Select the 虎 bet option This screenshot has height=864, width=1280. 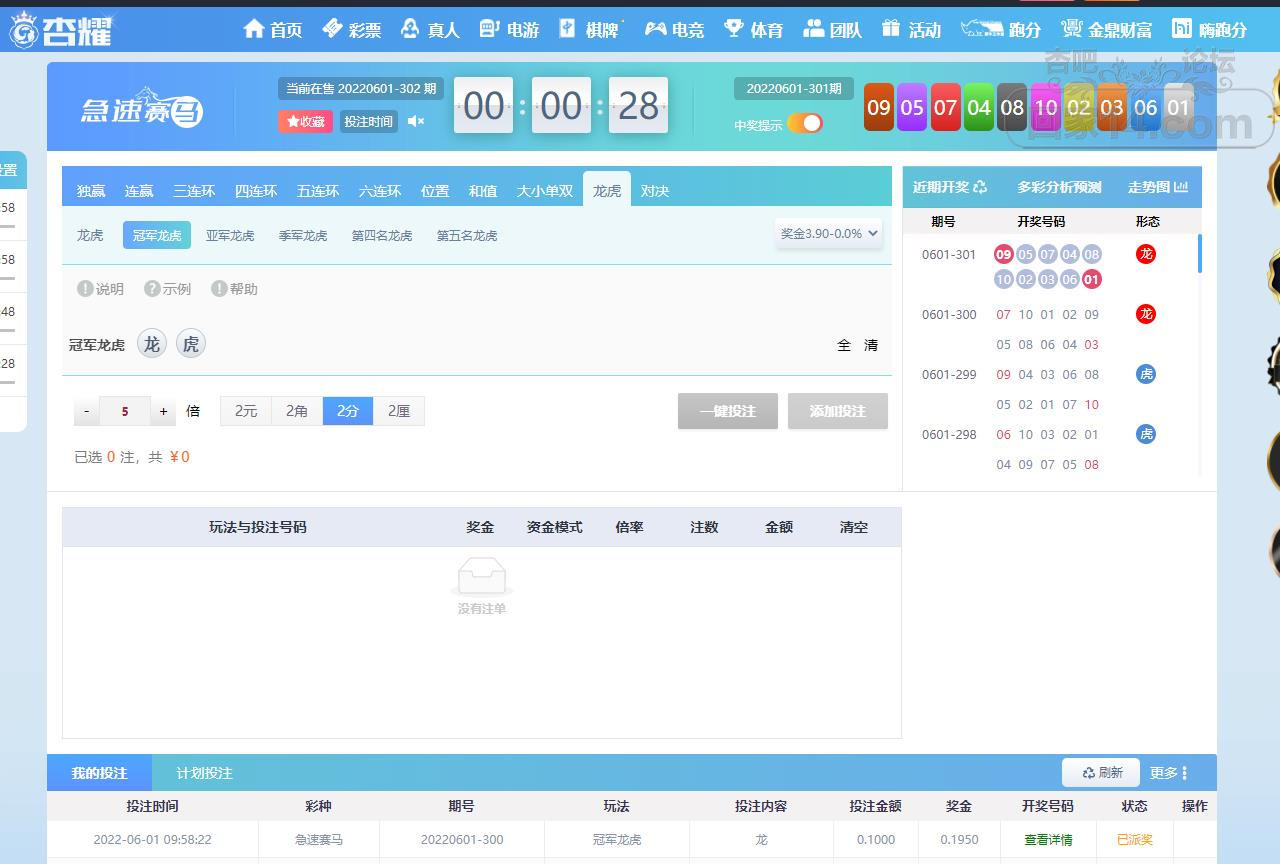tap(190, 344)
